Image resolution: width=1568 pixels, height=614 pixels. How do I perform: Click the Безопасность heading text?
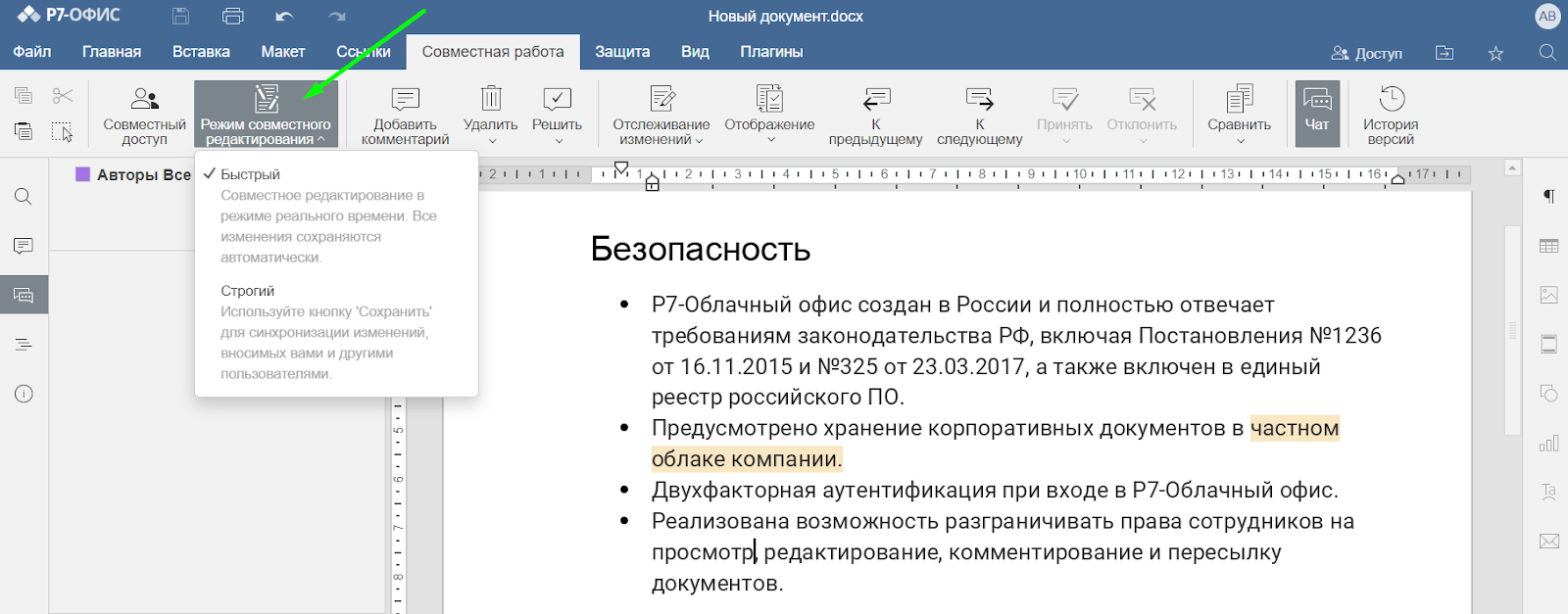click(x=701, y=250)
